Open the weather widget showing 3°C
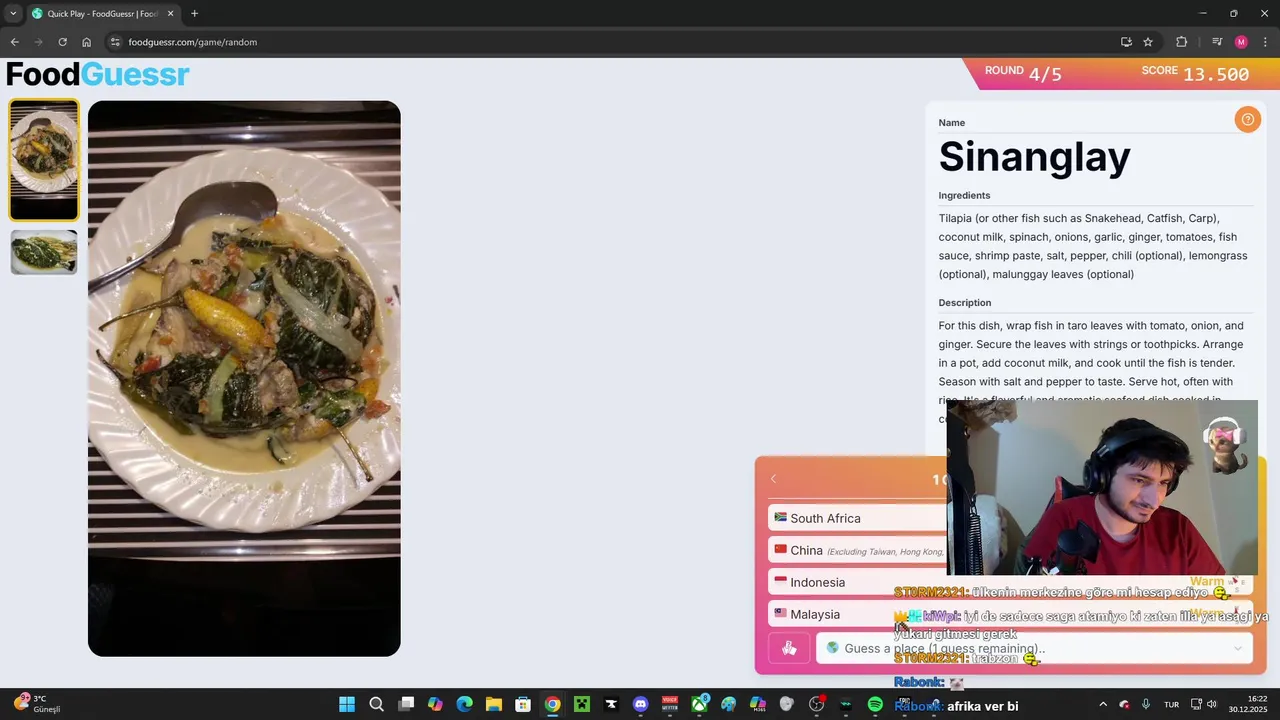 pos(36,704)
